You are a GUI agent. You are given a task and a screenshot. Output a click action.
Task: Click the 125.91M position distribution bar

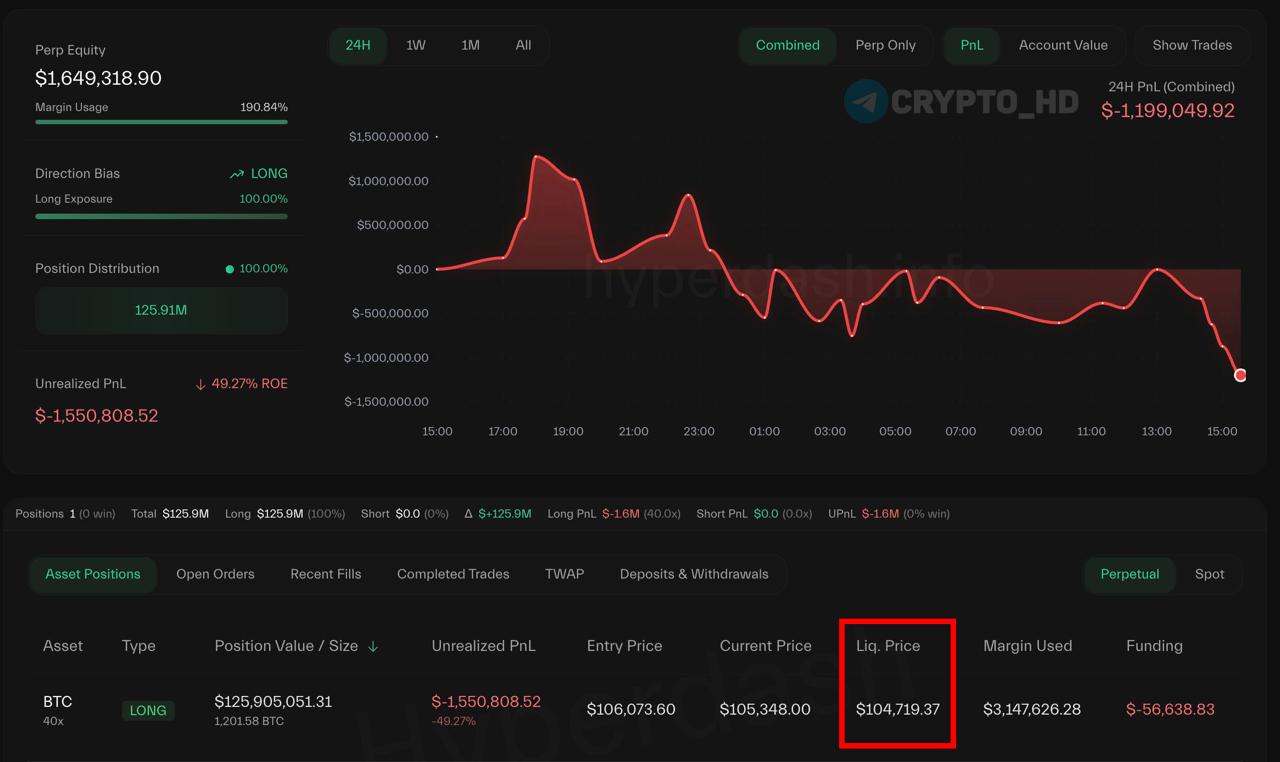coord(161,310)
